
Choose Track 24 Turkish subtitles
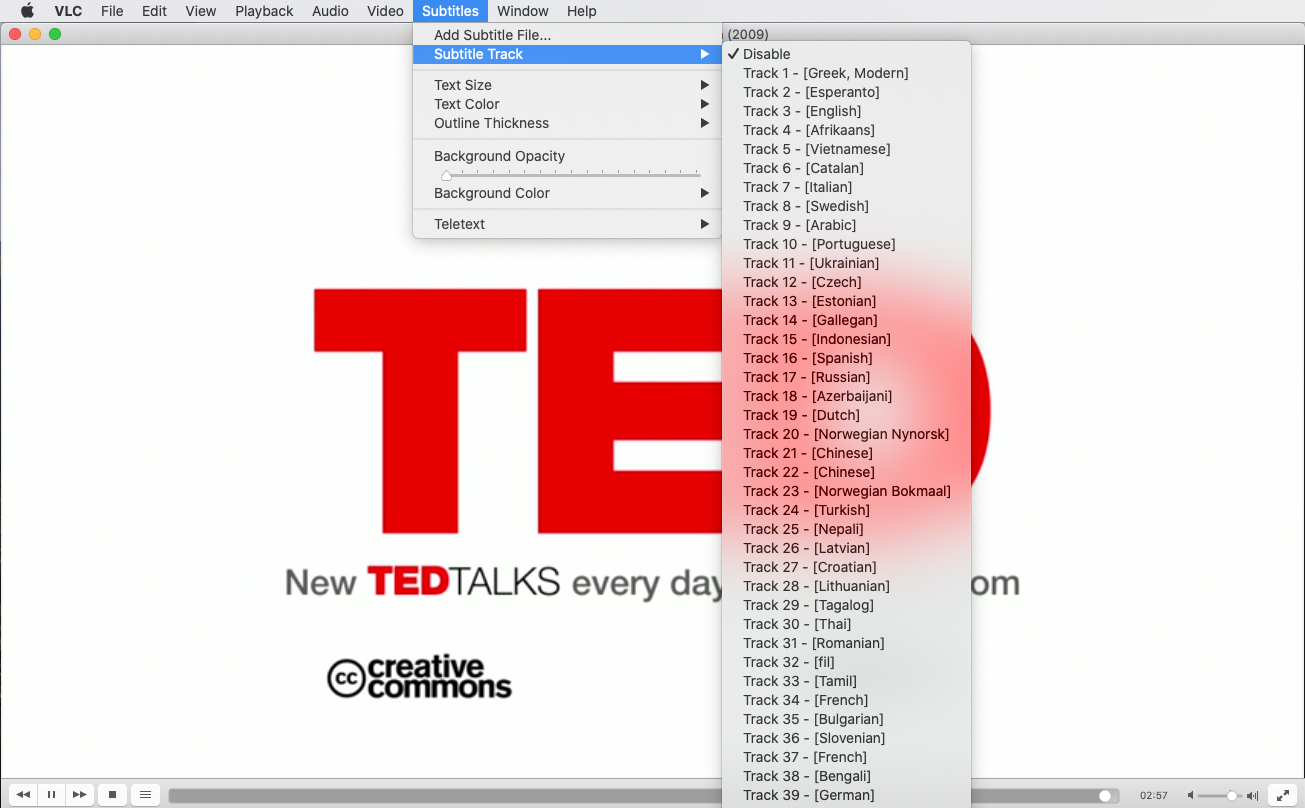(846, 510)
